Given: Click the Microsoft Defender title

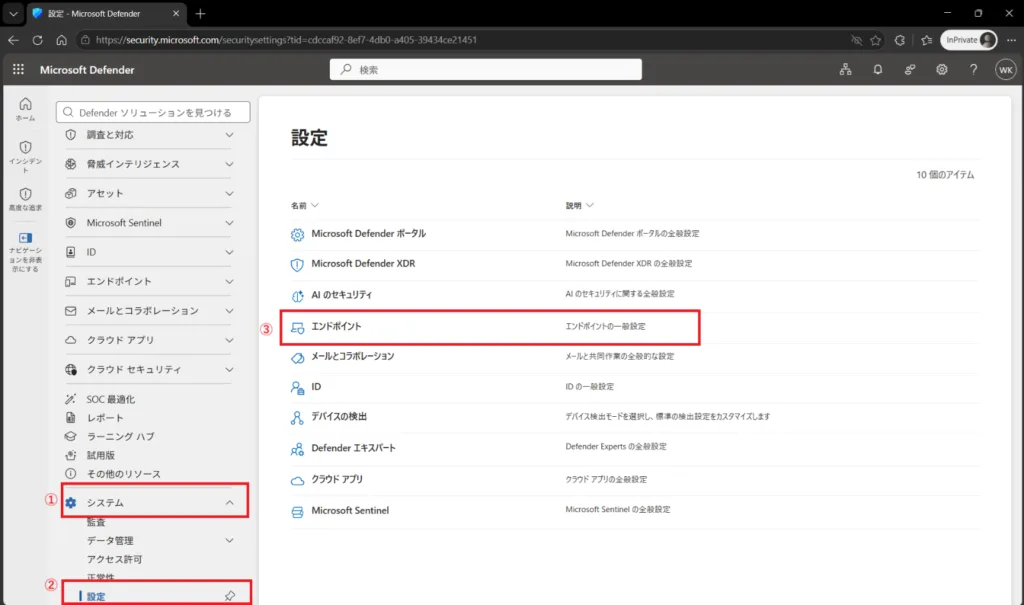Looking at the screenshot, I should click(x=87, y=70).
